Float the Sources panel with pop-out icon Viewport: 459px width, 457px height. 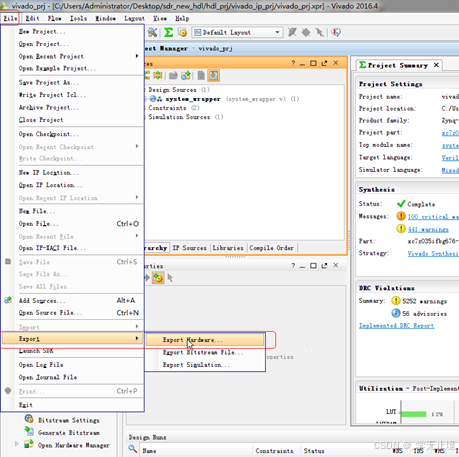[x=324, y=63]
